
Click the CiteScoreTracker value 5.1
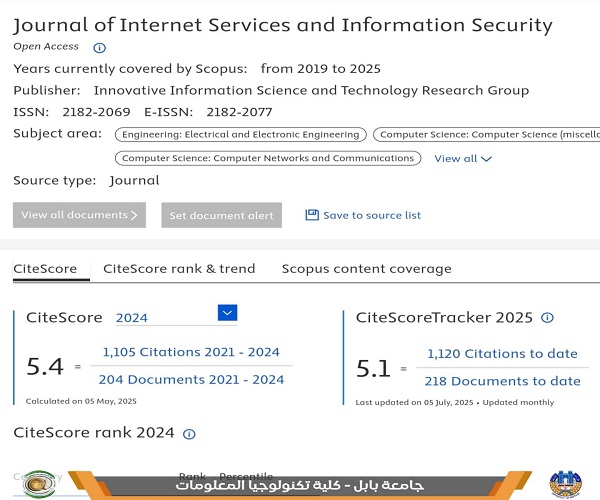[x=373, y=369]
